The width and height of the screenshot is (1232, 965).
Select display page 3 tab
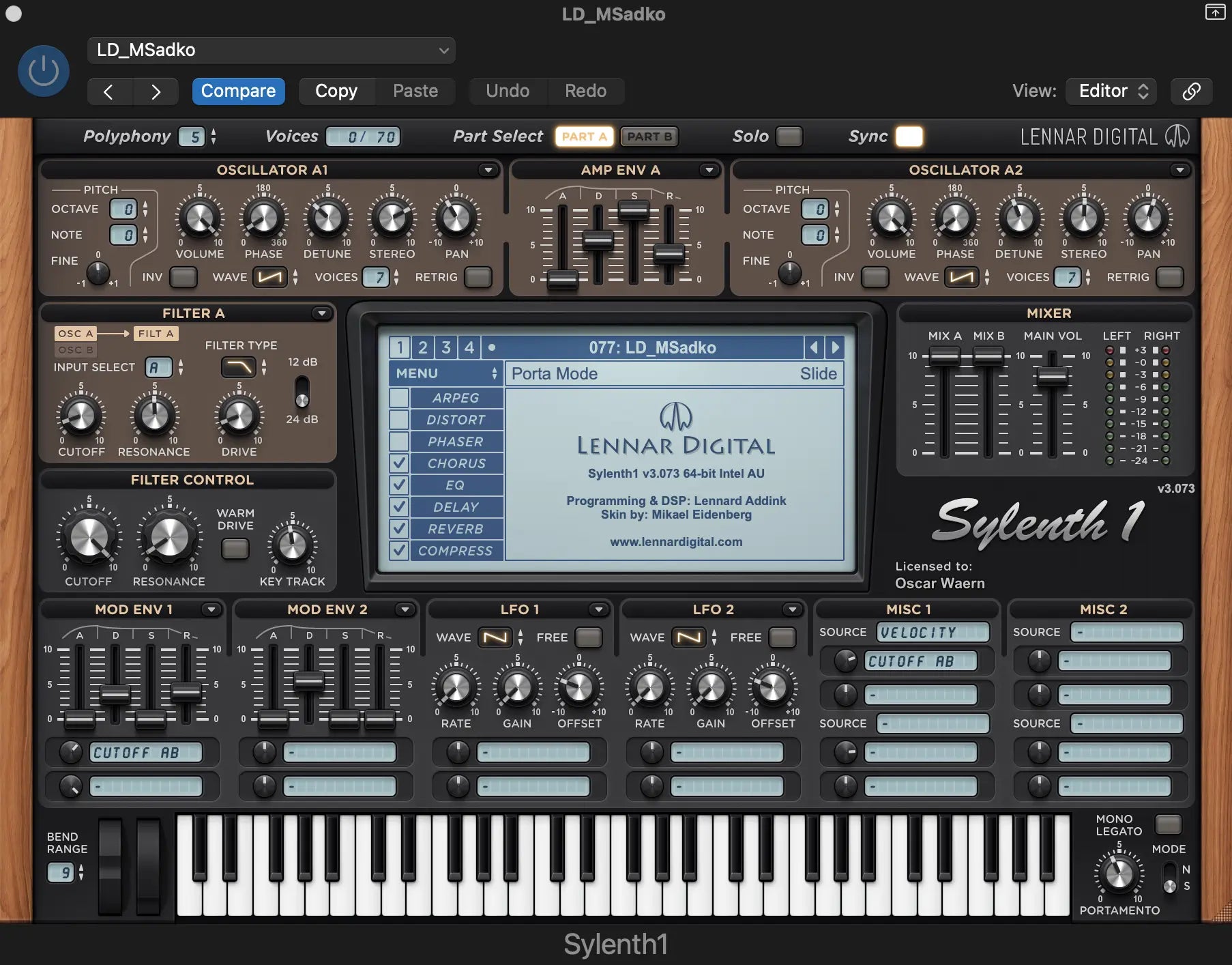click(446, 347)
